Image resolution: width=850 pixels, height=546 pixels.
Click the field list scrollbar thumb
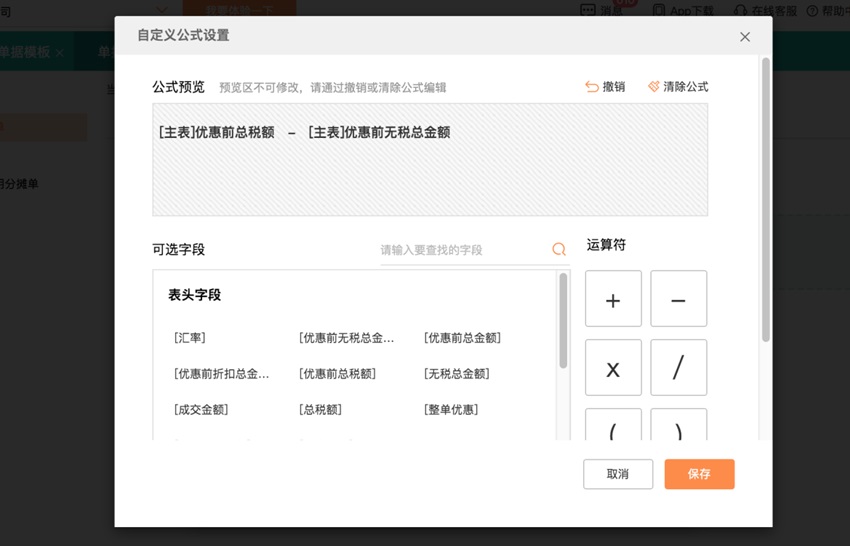tap(563, 321)
